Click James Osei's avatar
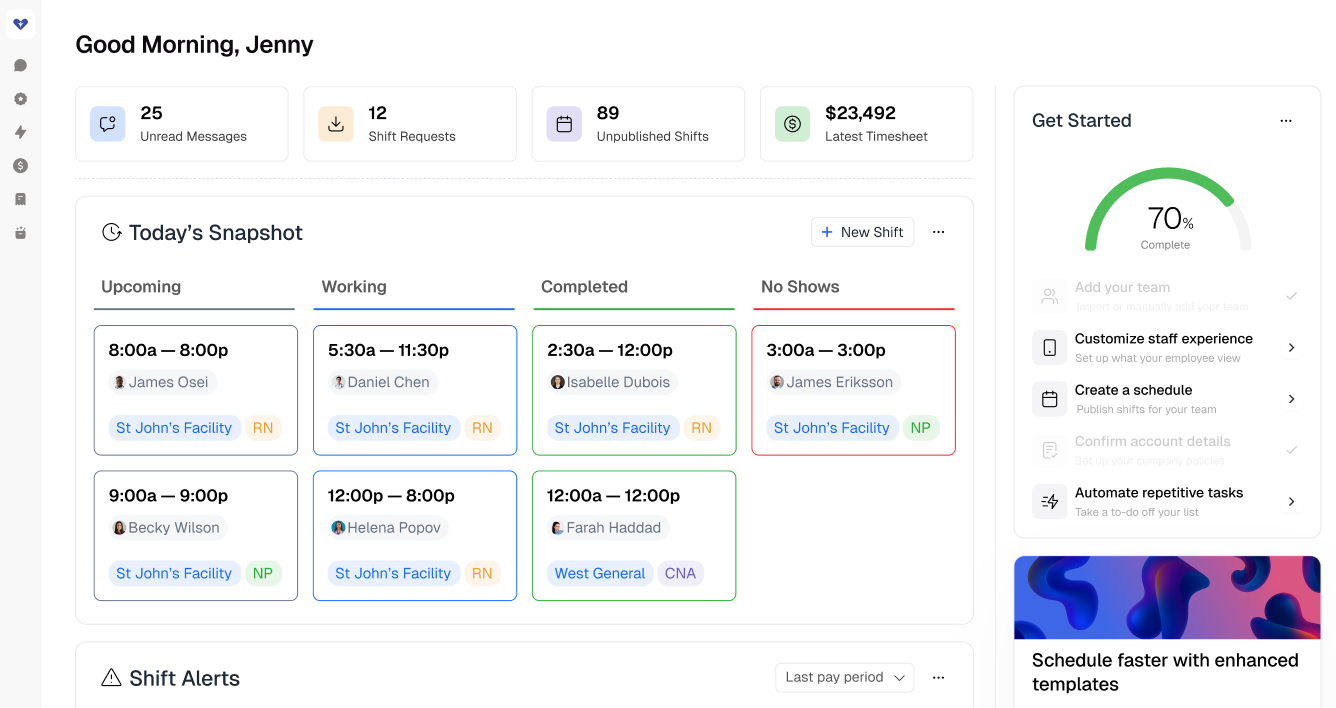Screen dimensions: 1336x708 pyautogui.click(x=120, y=382)
